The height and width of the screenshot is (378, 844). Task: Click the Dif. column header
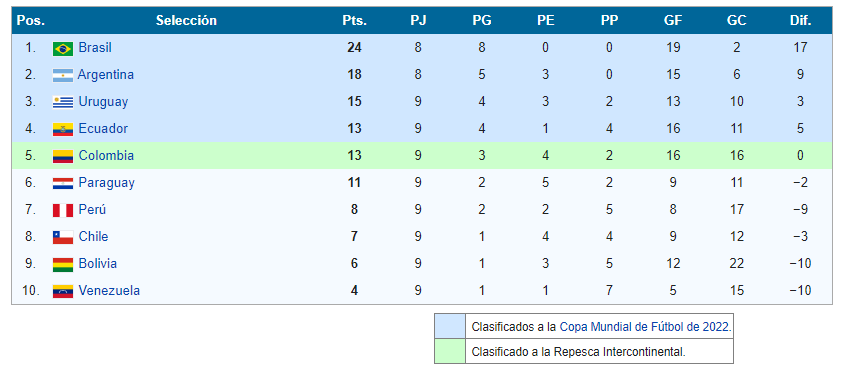pyautogui.click(x=800, y=20)
